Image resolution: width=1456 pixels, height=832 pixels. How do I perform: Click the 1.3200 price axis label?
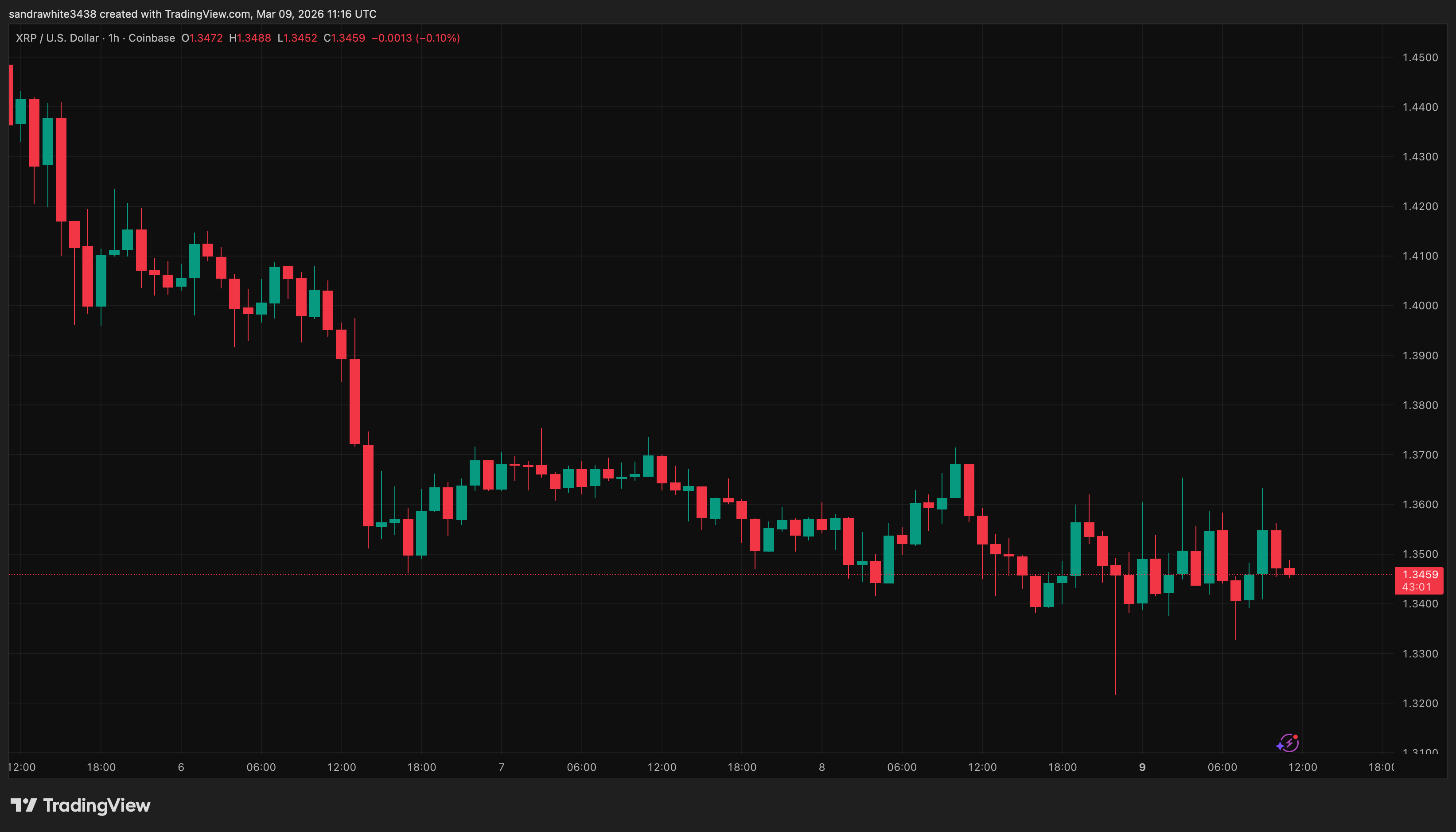pyautogui.click(x=1420, y=704)
